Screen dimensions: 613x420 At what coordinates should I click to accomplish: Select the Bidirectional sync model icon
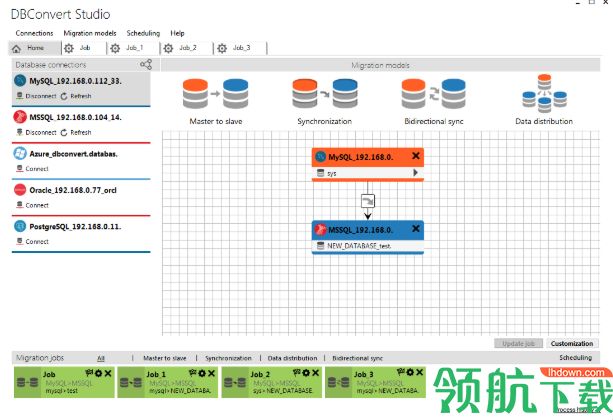pos(434,94)
